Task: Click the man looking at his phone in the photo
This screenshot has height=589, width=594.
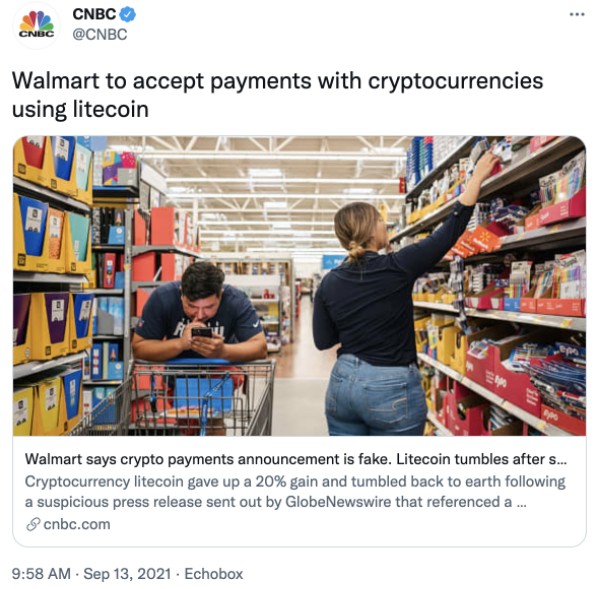Action: point(199,309)
